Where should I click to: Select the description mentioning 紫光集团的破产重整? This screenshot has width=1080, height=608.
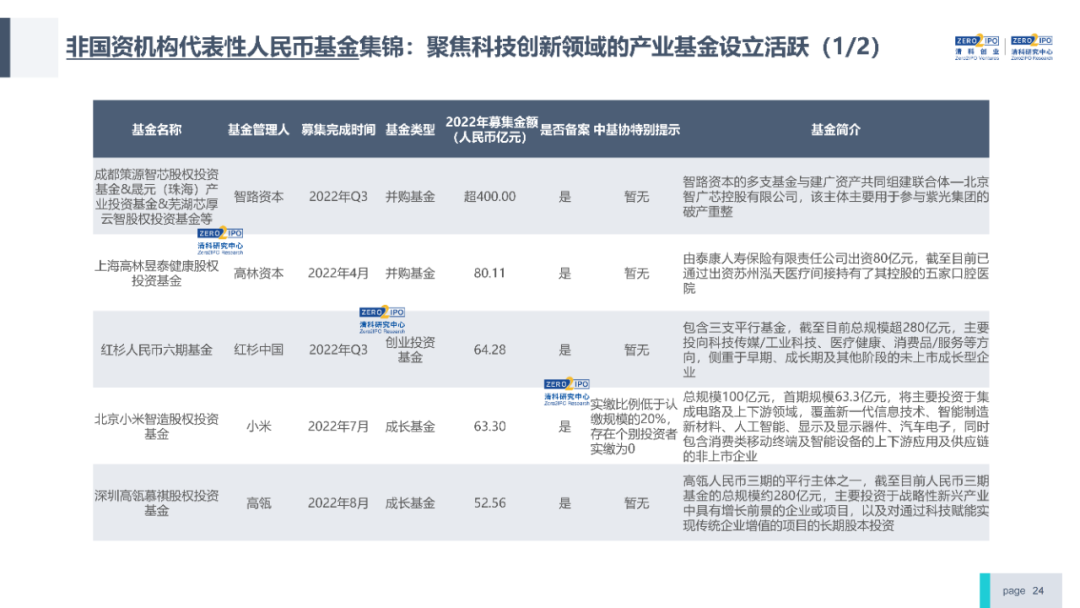tap(835, 197)
